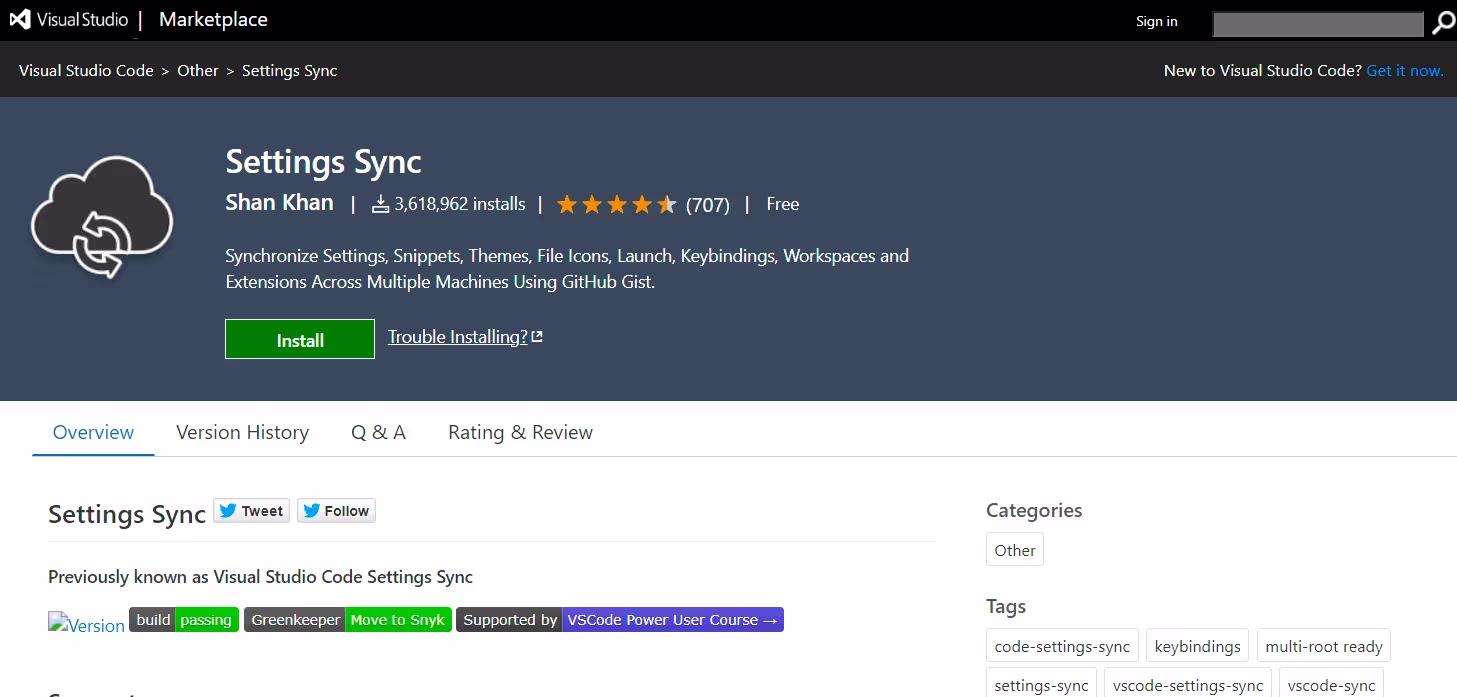
Task: Click the Greenkeeper Move to Snyk badge
Action: click(348, 620)
